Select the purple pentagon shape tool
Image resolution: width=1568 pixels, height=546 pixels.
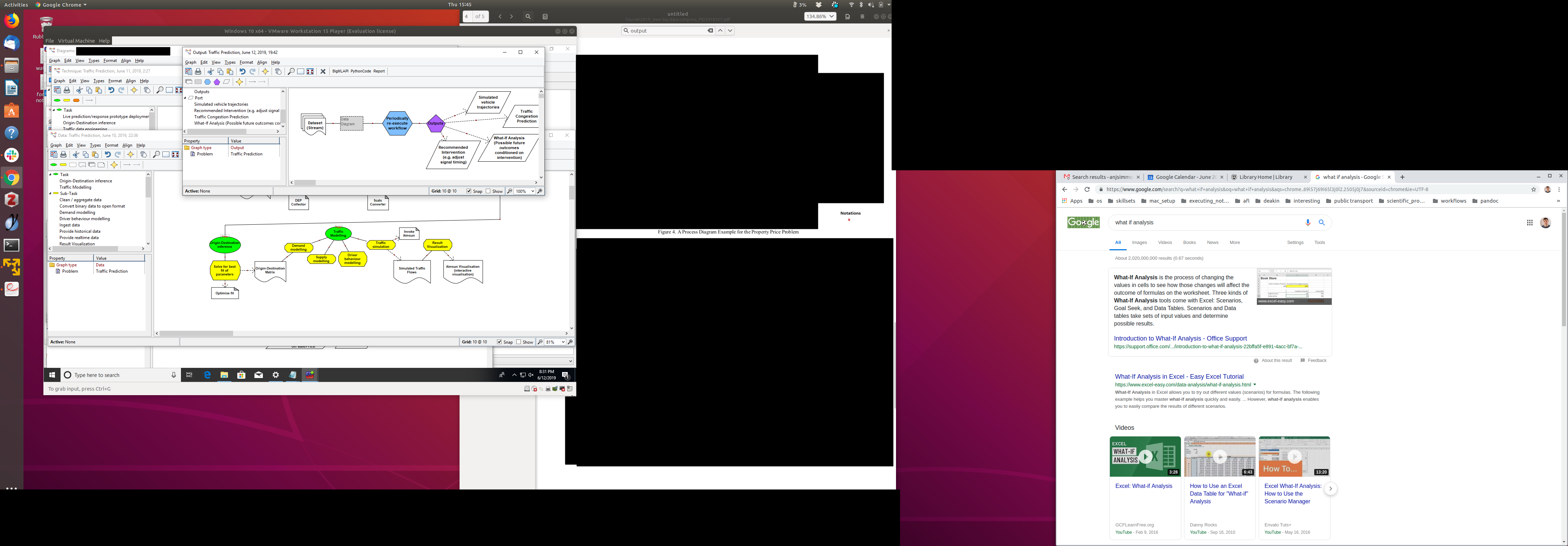[217, 82]
